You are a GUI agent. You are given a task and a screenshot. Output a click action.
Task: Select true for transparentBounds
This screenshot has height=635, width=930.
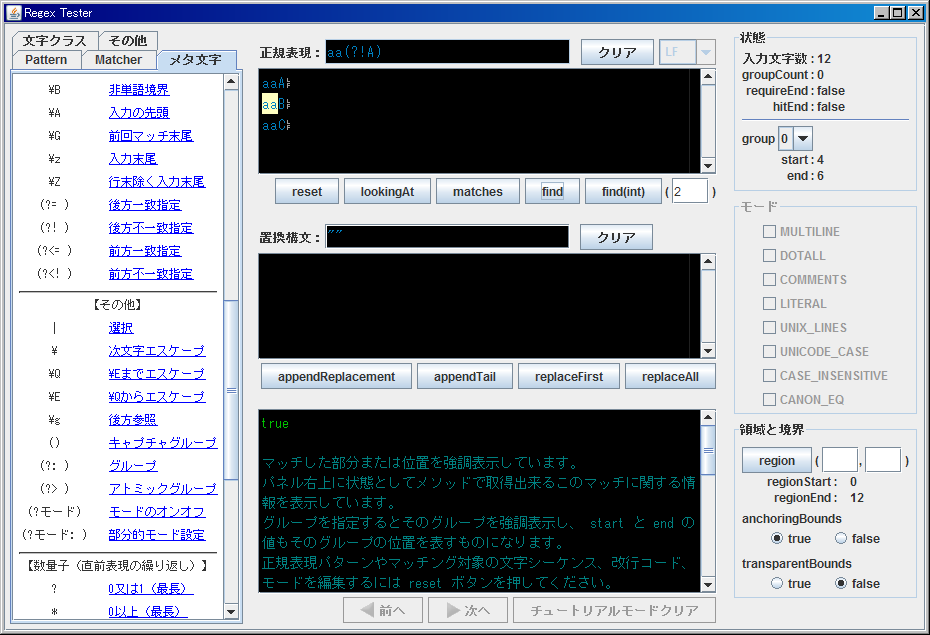point(777,583)
